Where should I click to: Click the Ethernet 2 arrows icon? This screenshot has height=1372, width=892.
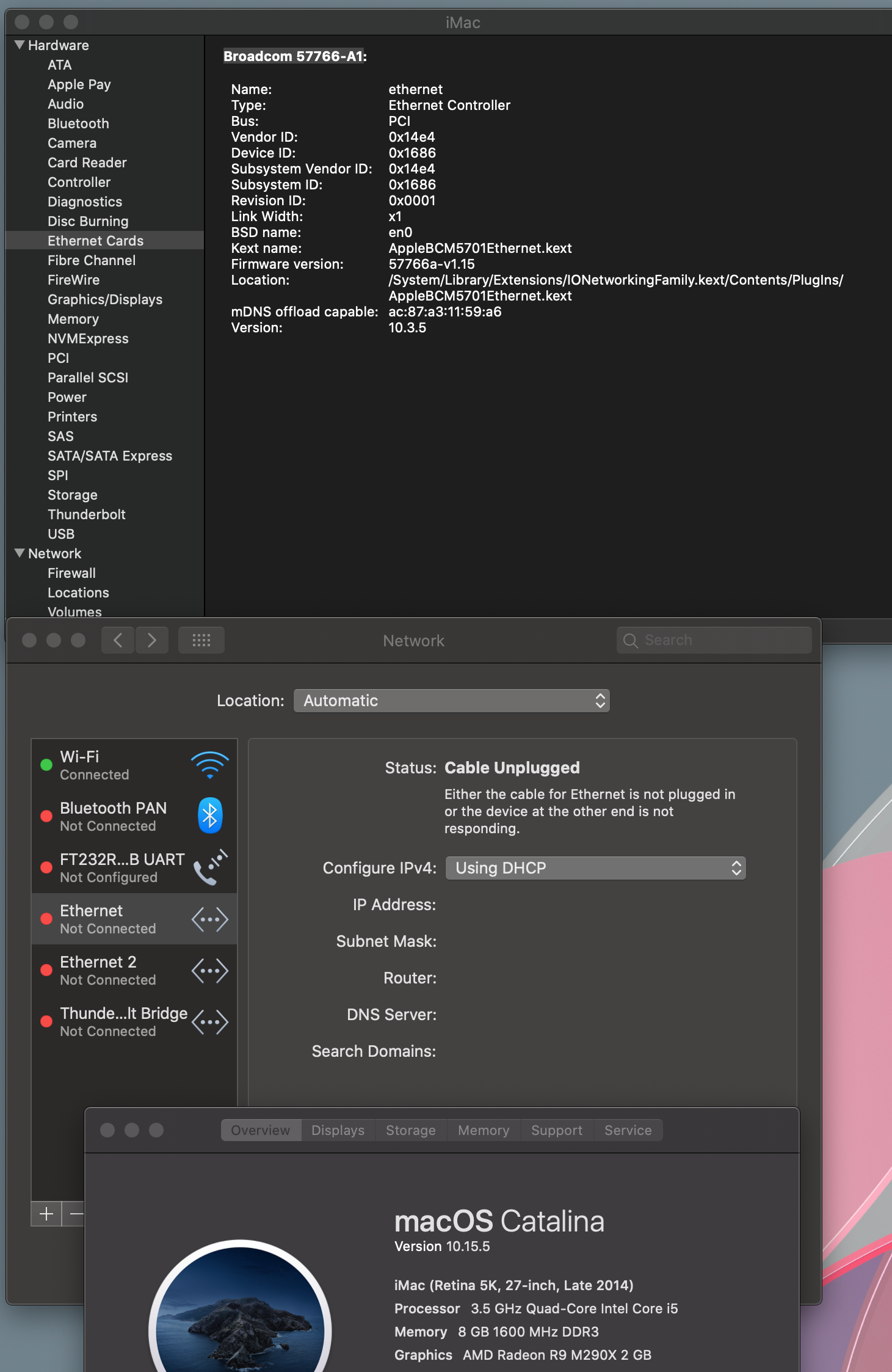pyautogui.click(x=210, y=970)
